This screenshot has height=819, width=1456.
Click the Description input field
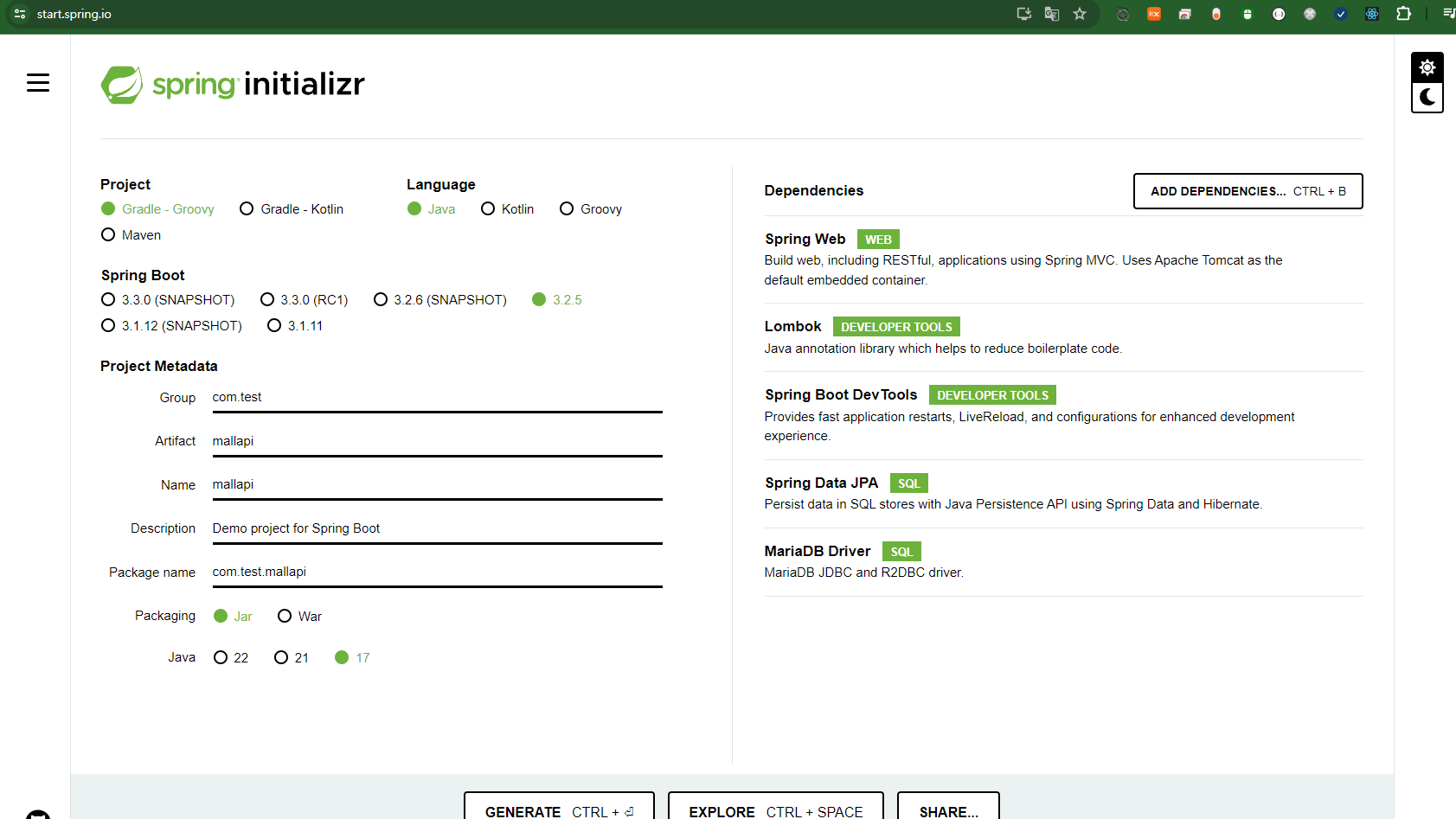437,528
